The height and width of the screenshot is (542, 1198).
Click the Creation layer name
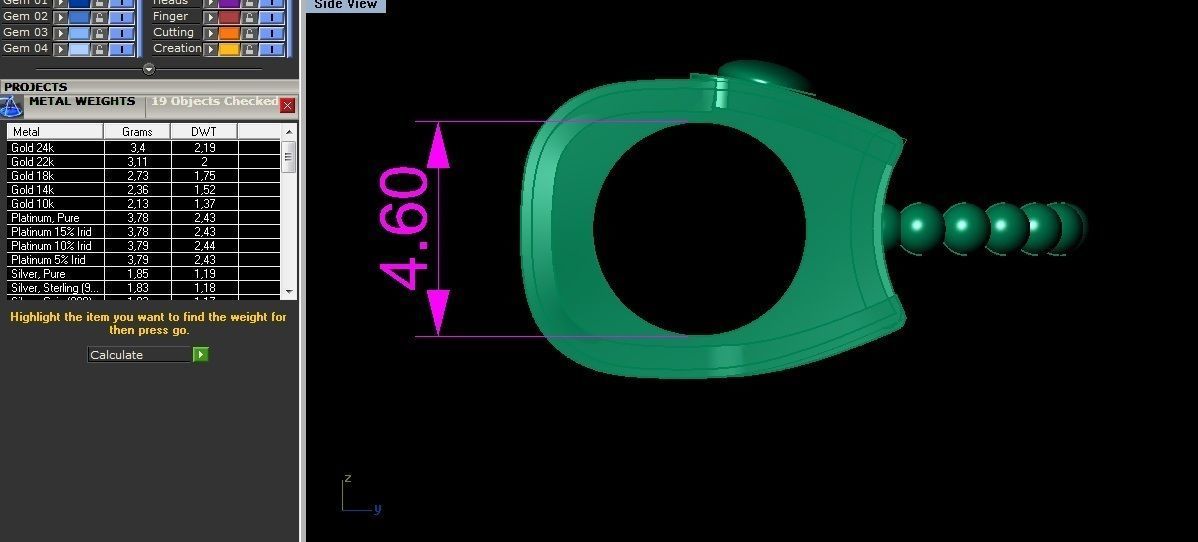coord(177,48)
